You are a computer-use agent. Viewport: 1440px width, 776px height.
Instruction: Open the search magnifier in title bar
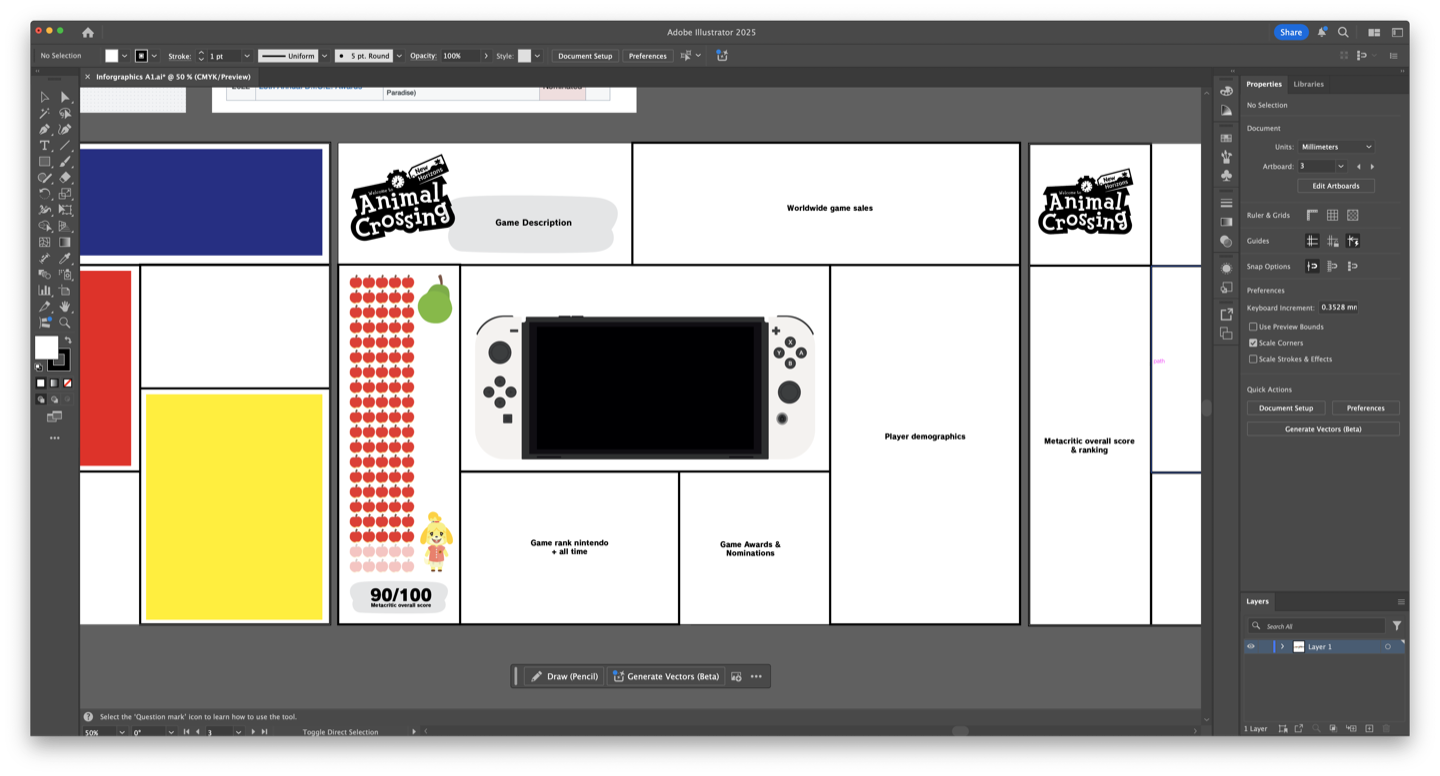pos(1343,32)
